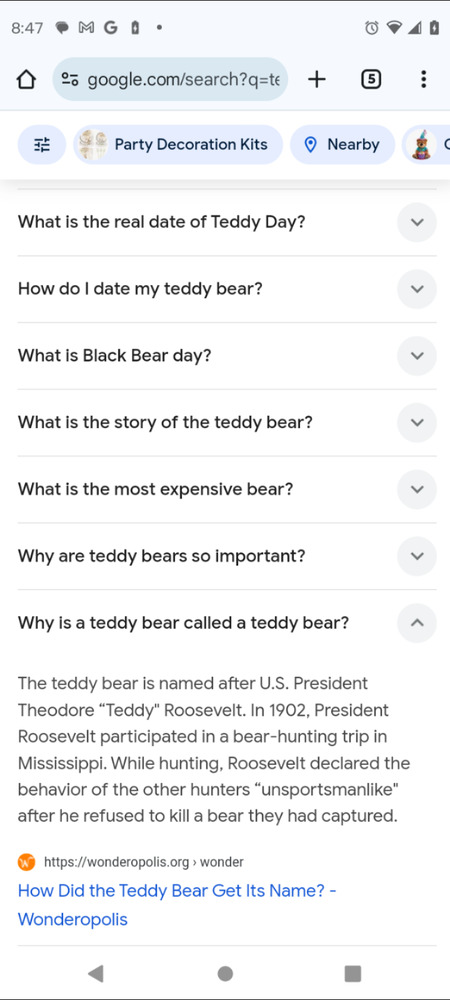450x1000 pixels.
Task: Expand "What is the story of the teddy bear?"
Action: pos(227,423)
